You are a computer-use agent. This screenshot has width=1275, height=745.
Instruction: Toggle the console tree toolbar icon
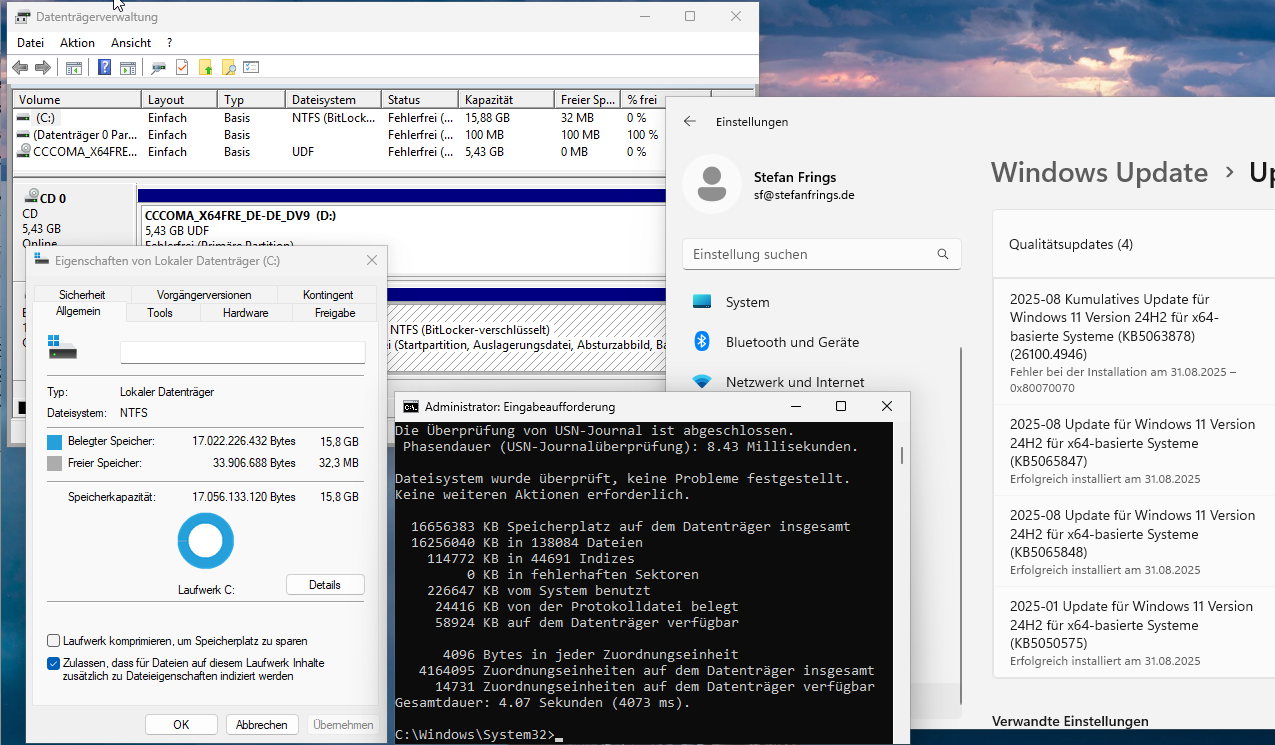point(74,68)
